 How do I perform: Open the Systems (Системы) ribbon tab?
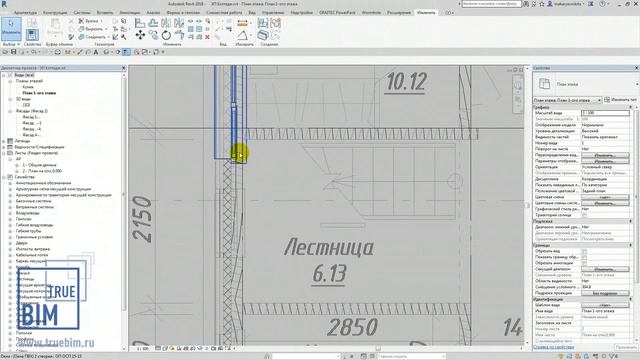[x=82, y=13]
